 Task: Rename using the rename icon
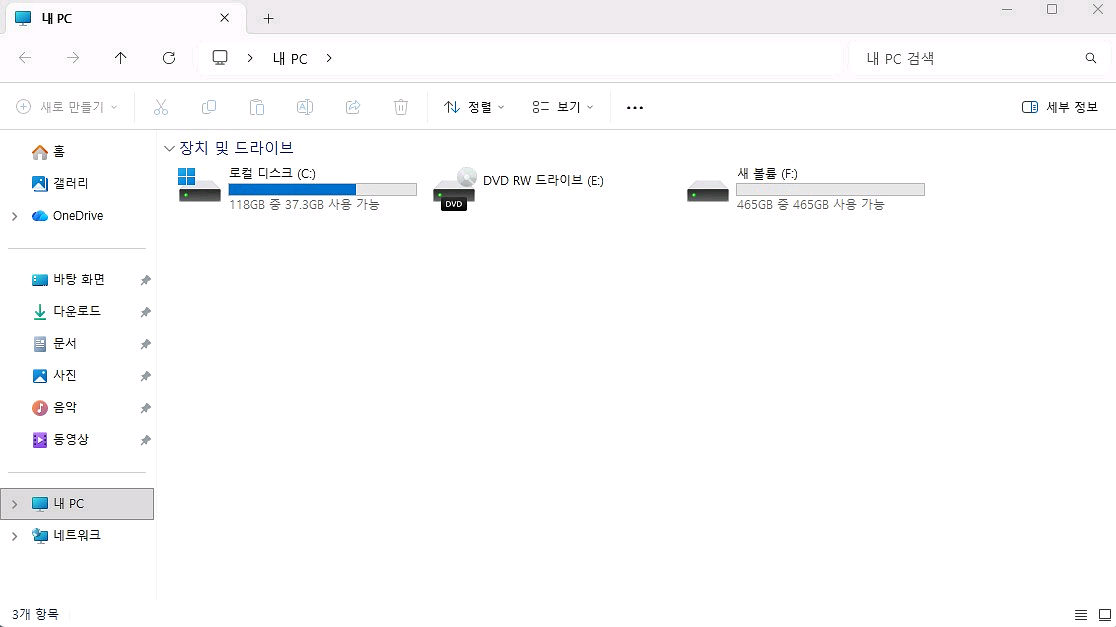(305, 107)
